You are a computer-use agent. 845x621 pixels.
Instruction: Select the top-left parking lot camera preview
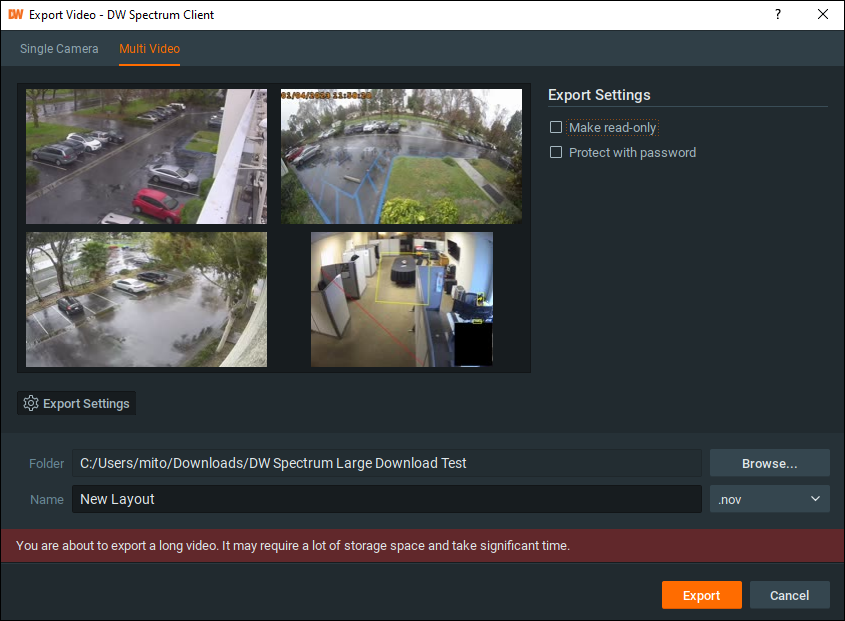pos(146,156)
